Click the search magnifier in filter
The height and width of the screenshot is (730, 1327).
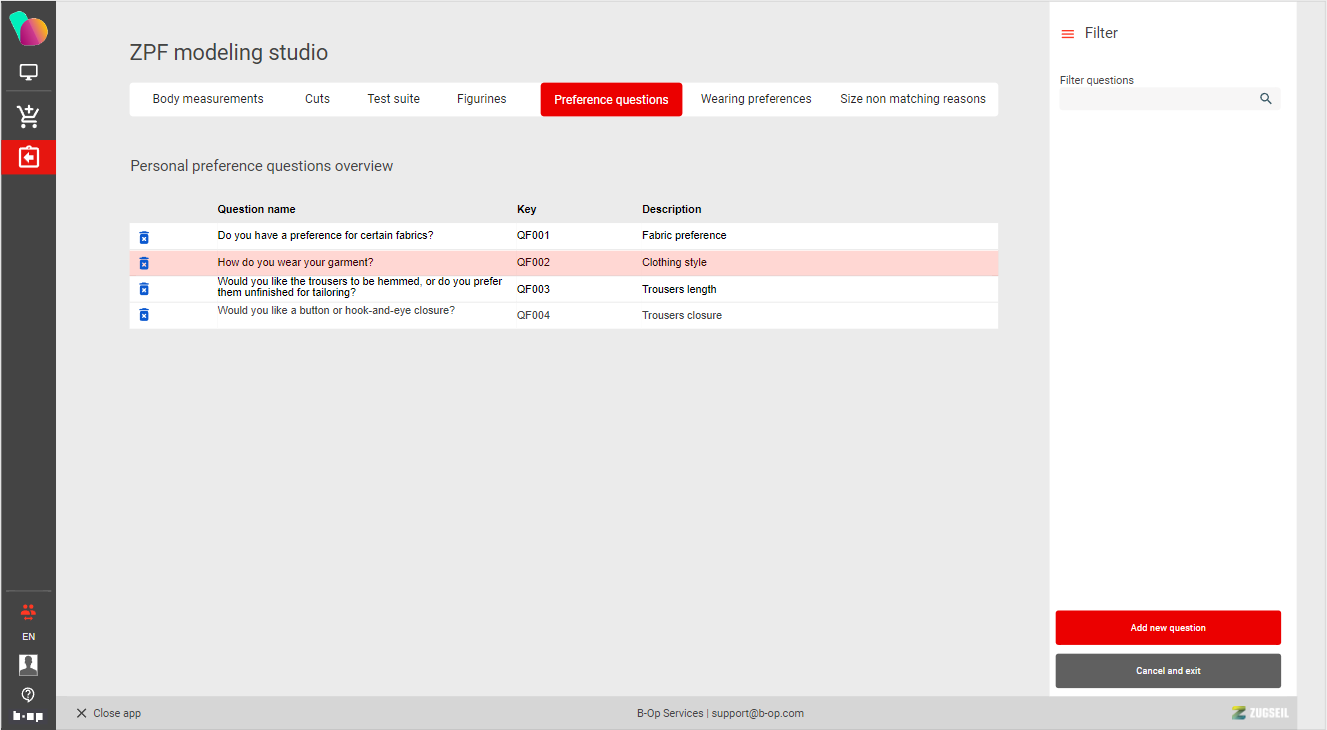[x=1266, y=99]
